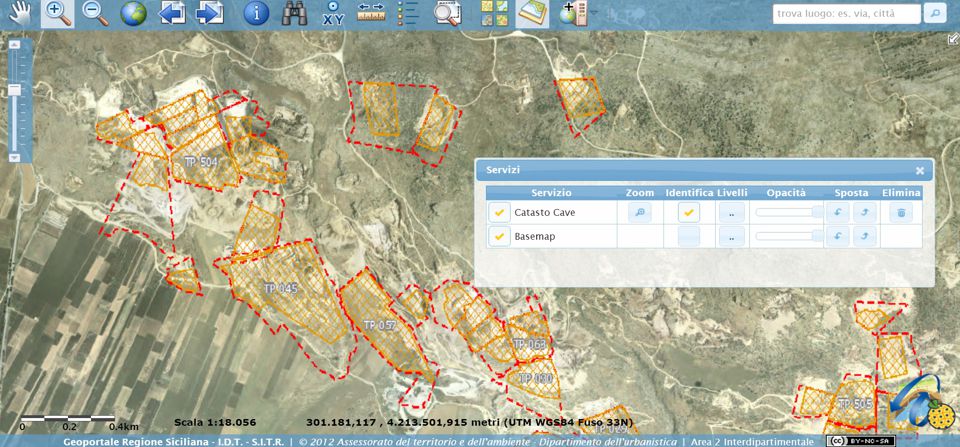The image size is (960, 447).
Task: Go to previous map view arrow
Action: pos(172,14)
